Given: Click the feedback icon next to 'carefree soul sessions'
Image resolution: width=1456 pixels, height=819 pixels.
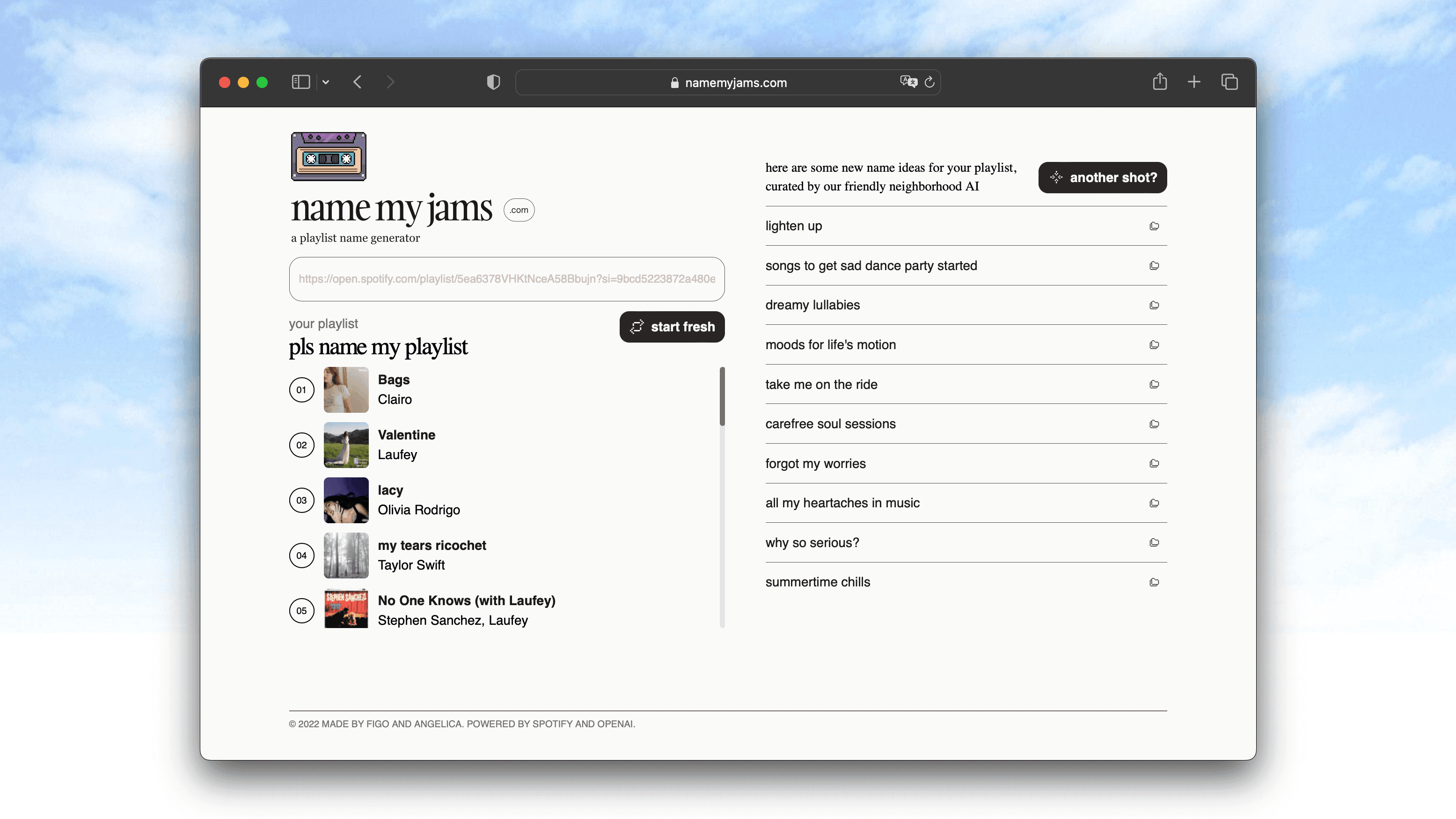Looking at the screenshot, I should (1155, 423).
